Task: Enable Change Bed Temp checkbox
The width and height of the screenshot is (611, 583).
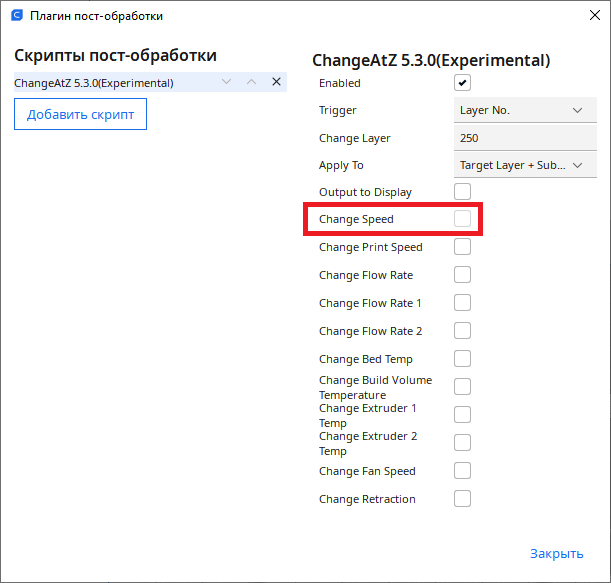Action: point(462,359)
